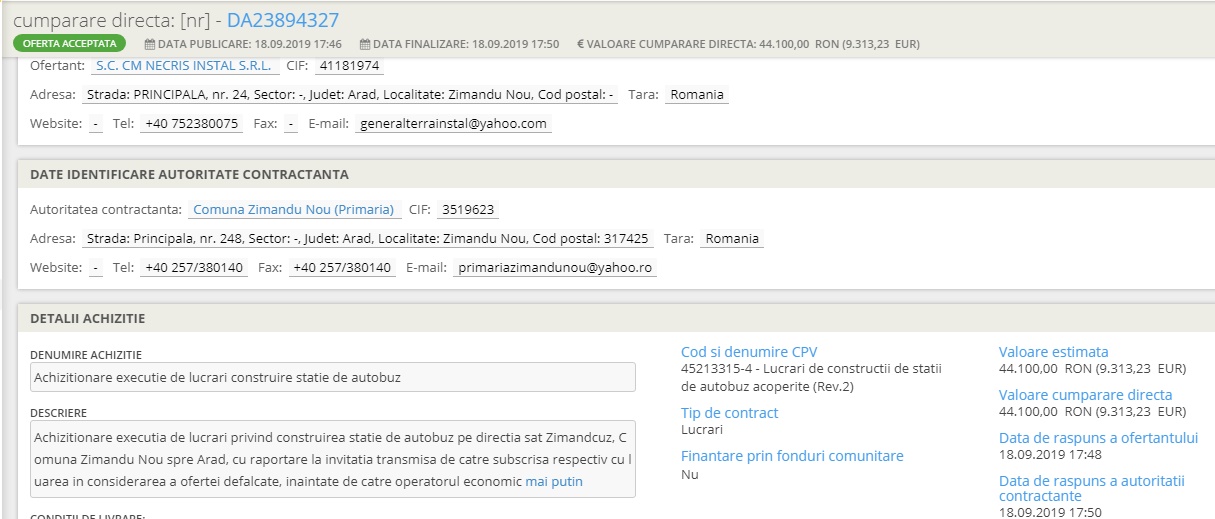Open the S.C. CM NECRIS INSTAL S.R.L. supplier link
Image resolution: width=1215 pixels, height=519 pixels.
pos(187,66)
